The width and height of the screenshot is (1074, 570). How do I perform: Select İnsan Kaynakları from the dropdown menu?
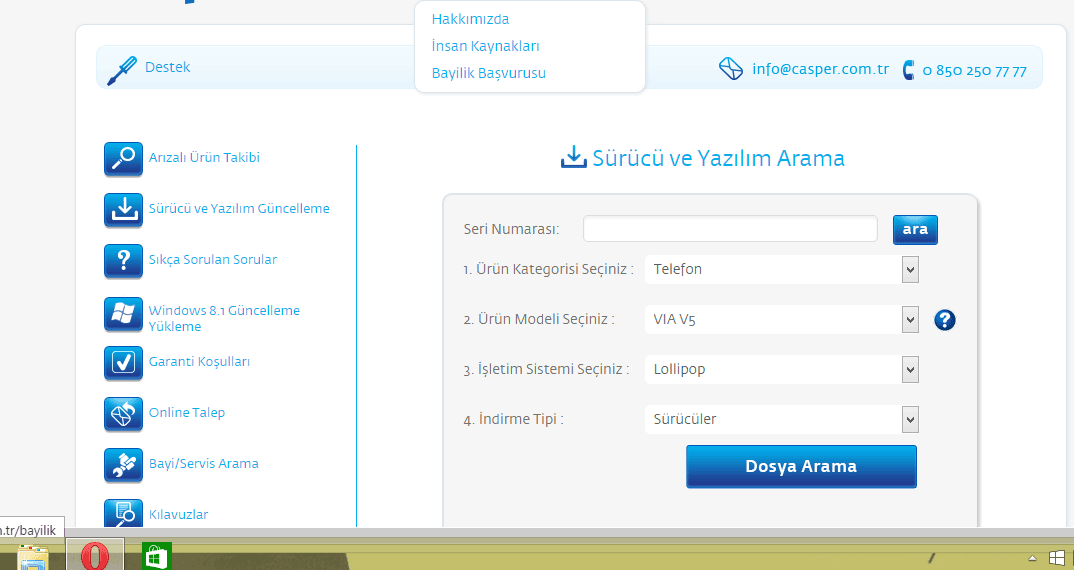486,46
